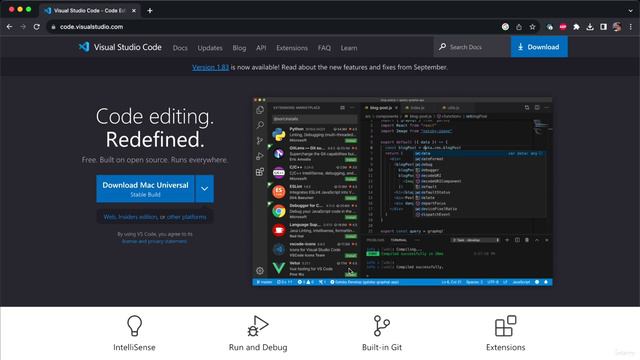
Task: Click Download Mac Universal button
Action: 145,189
